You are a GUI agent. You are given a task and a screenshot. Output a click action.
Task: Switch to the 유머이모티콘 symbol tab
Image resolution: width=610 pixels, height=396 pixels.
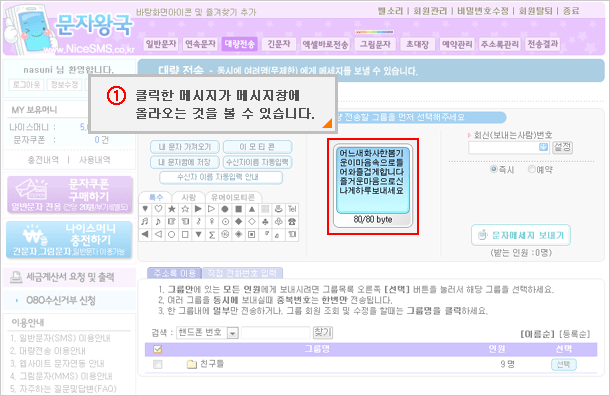click(x=233, y=197)
